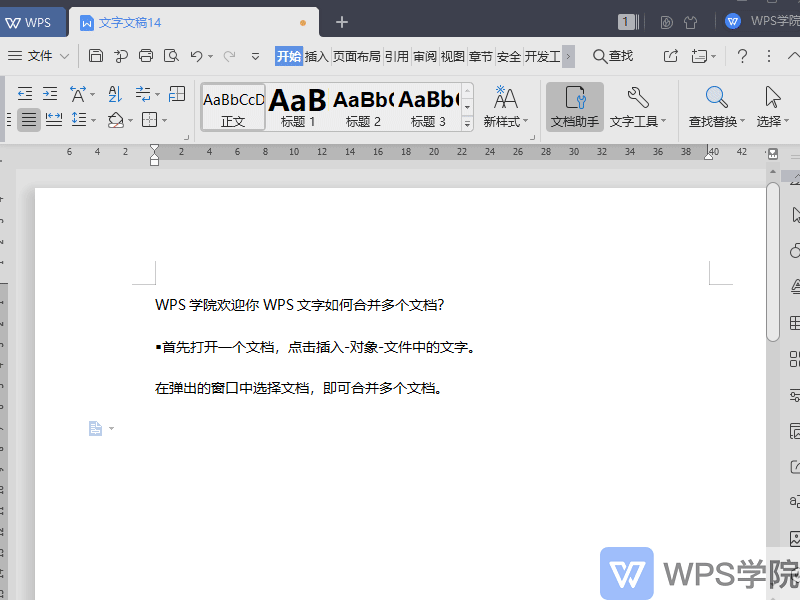This screenshot has width=800, height=600.
Task: Click the Print icon in quick access bar
Action: pos(146,56)
